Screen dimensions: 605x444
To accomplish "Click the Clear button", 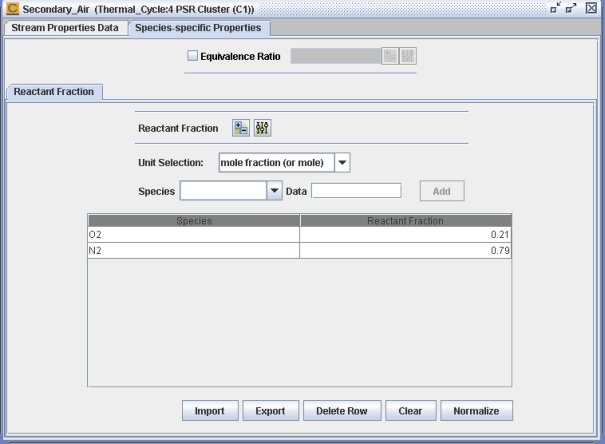I will [411, 411].
